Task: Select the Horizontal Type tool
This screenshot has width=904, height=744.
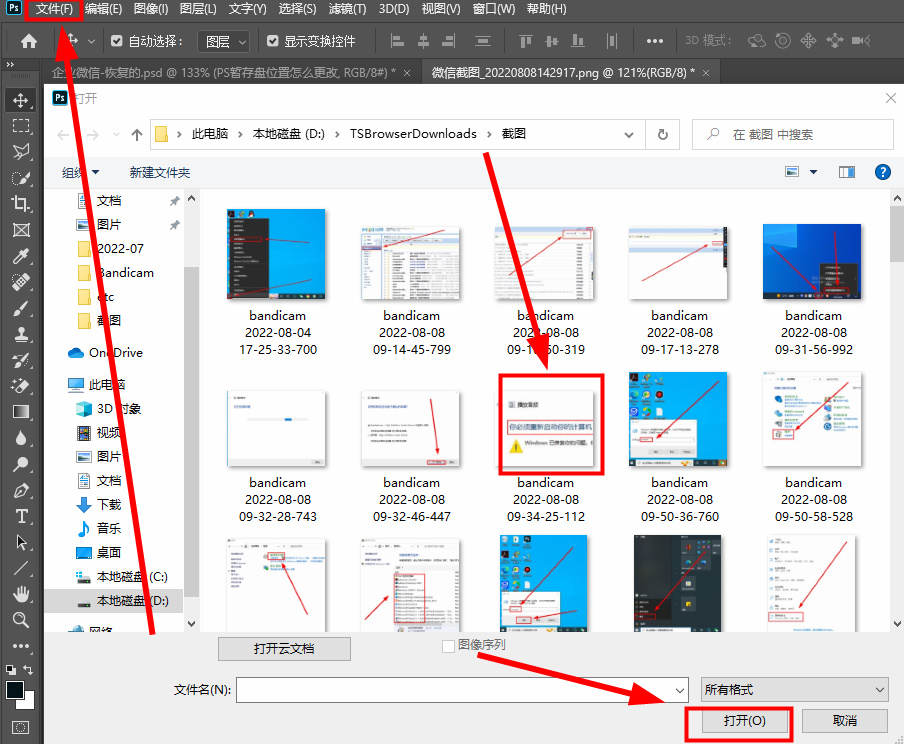Action: 20,516
